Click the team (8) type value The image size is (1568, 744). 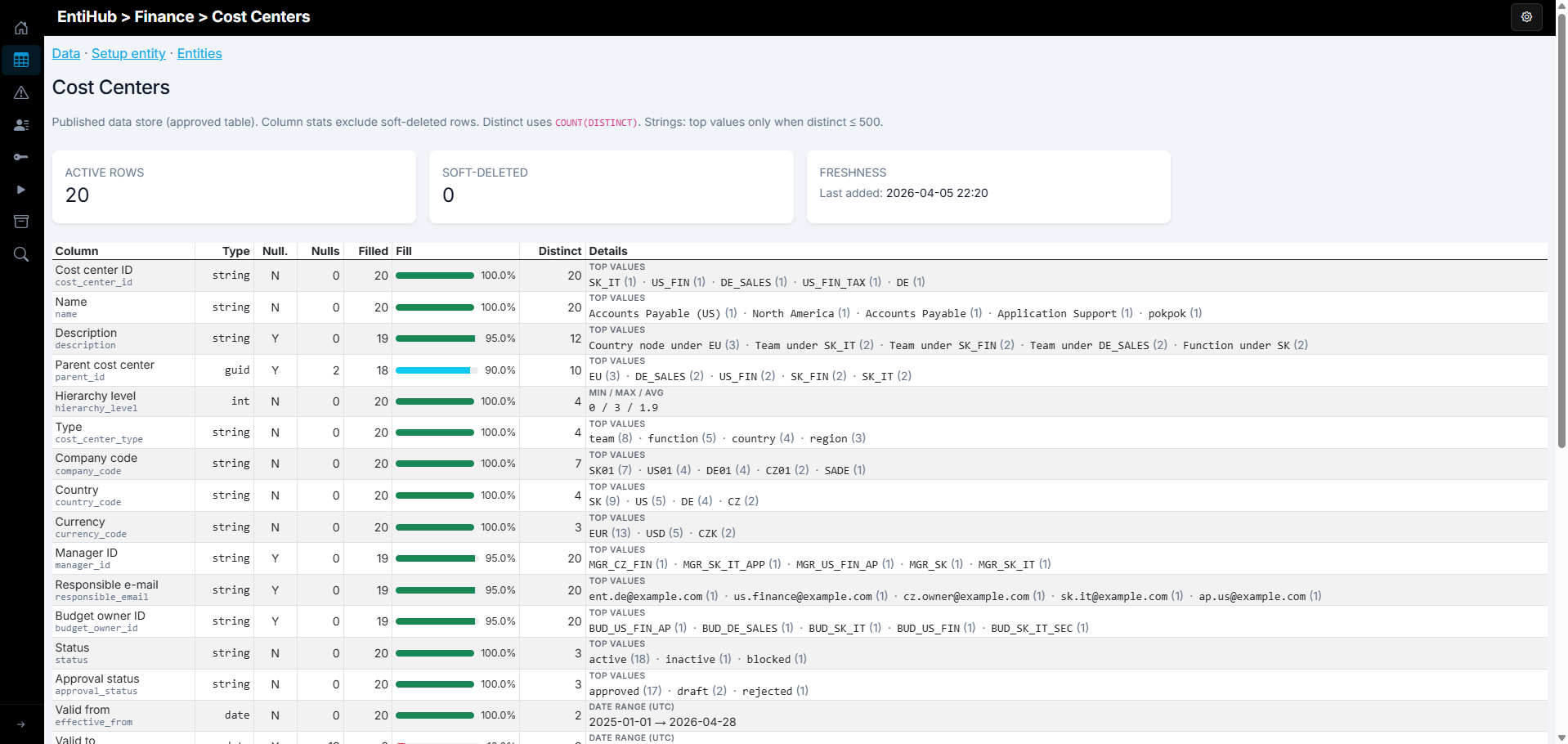611,438
